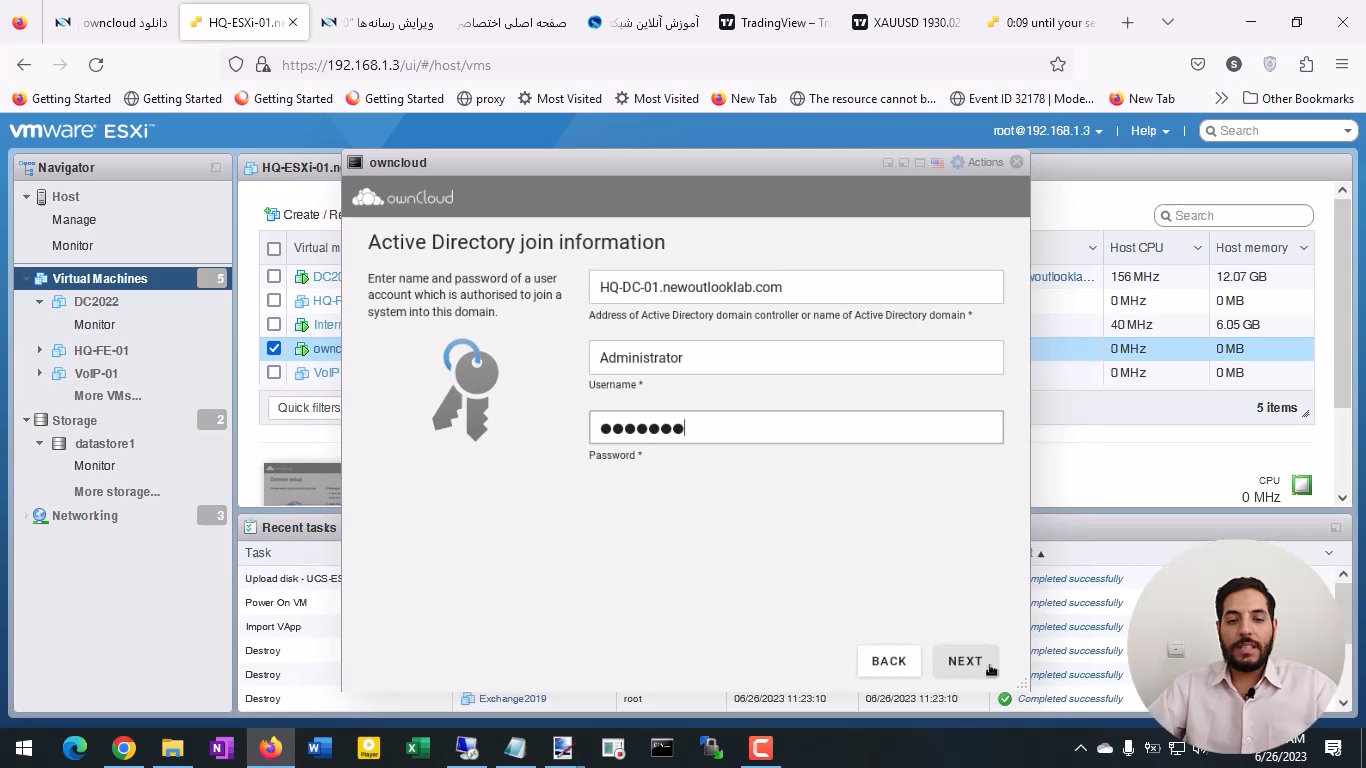Click the NEXT button in ownCloud setup

[x=965, y=661]
